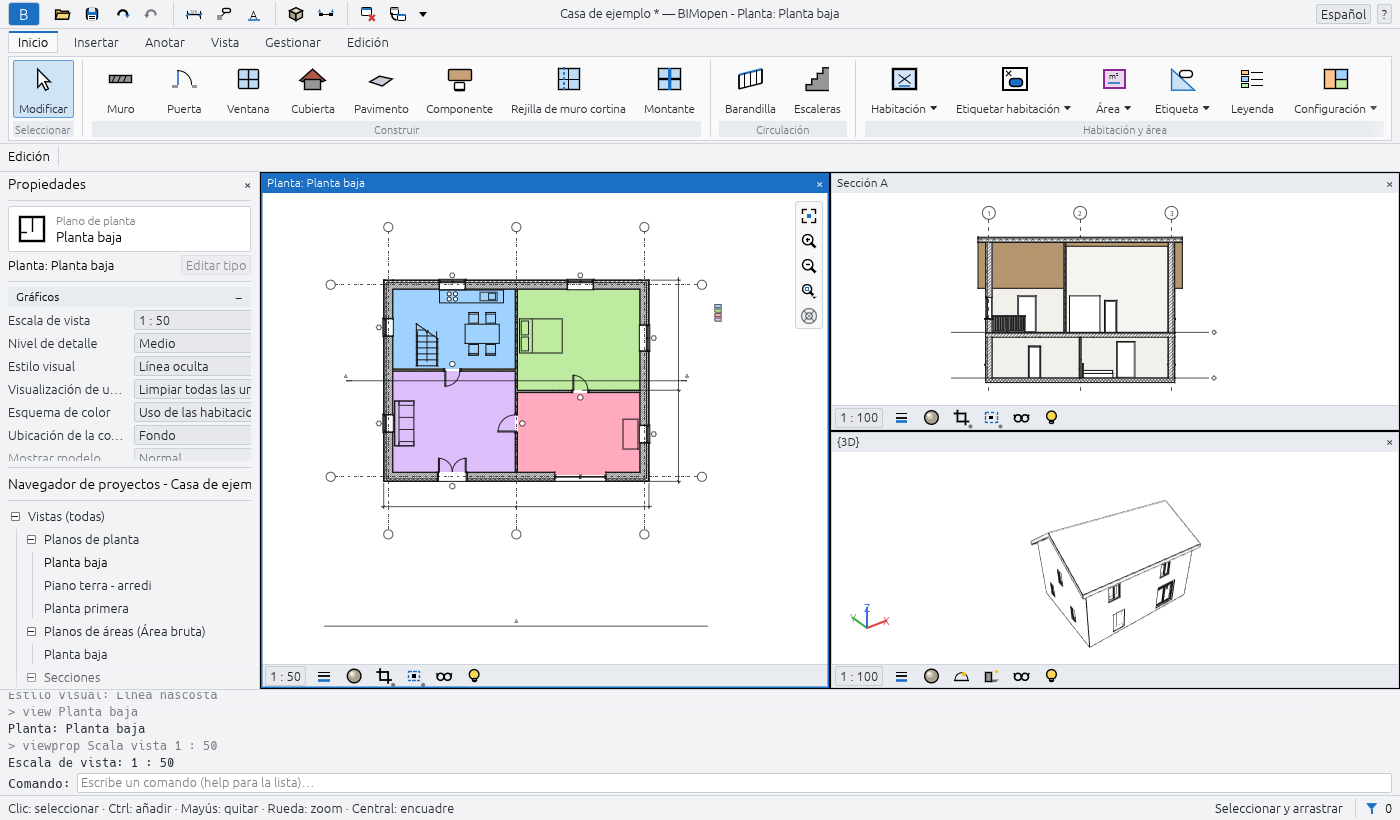The width and height of the screenshot is (1400, 820).
Task: Switch to the Insertar ribbon tab
Action: 96,42
